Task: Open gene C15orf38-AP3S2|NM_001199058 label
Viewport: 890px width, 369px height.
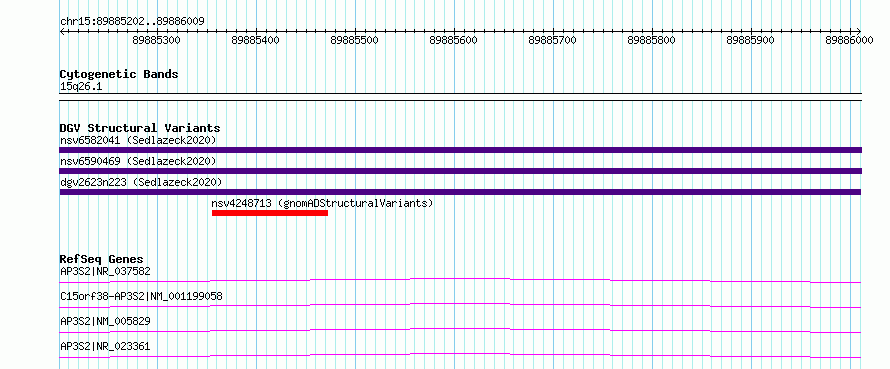Action: coord(141,296)
